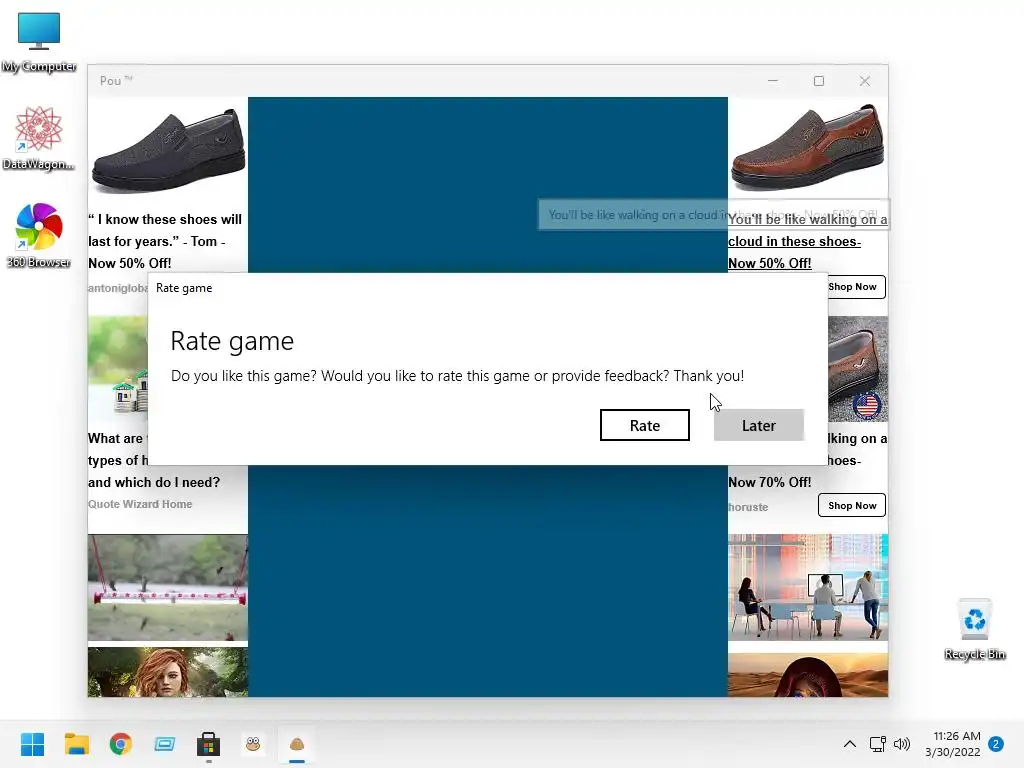Open the brown leather shoe ad image
The width and height of the screenshot is (1024, 768).
coord(808,148)
